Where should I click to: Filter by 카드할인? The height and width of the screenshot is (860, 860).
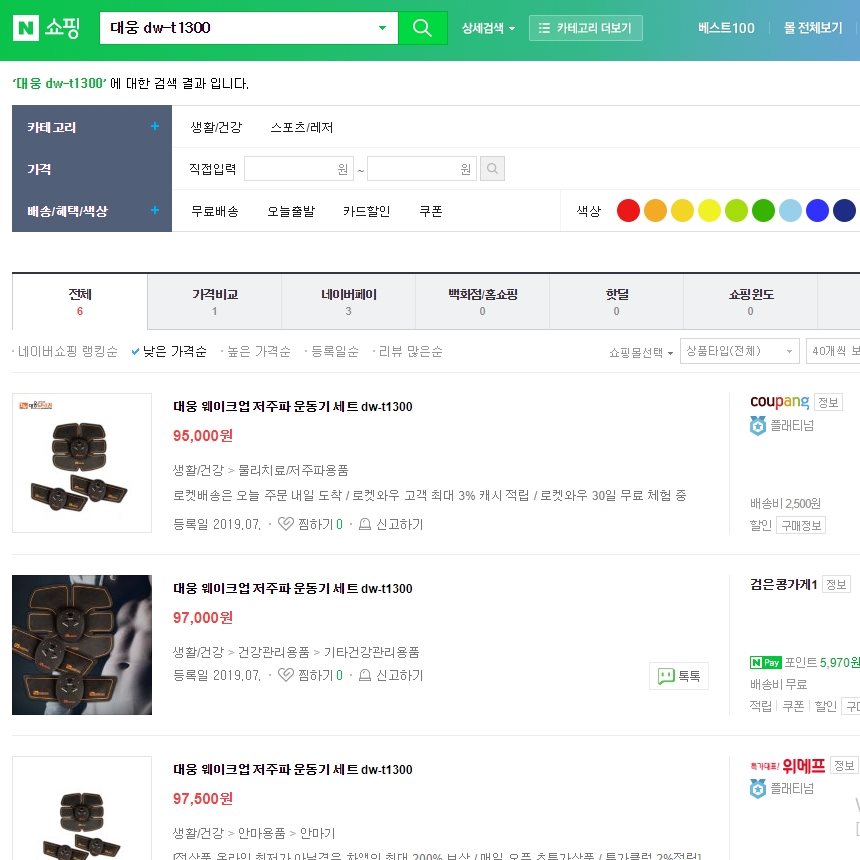(366, 211)
